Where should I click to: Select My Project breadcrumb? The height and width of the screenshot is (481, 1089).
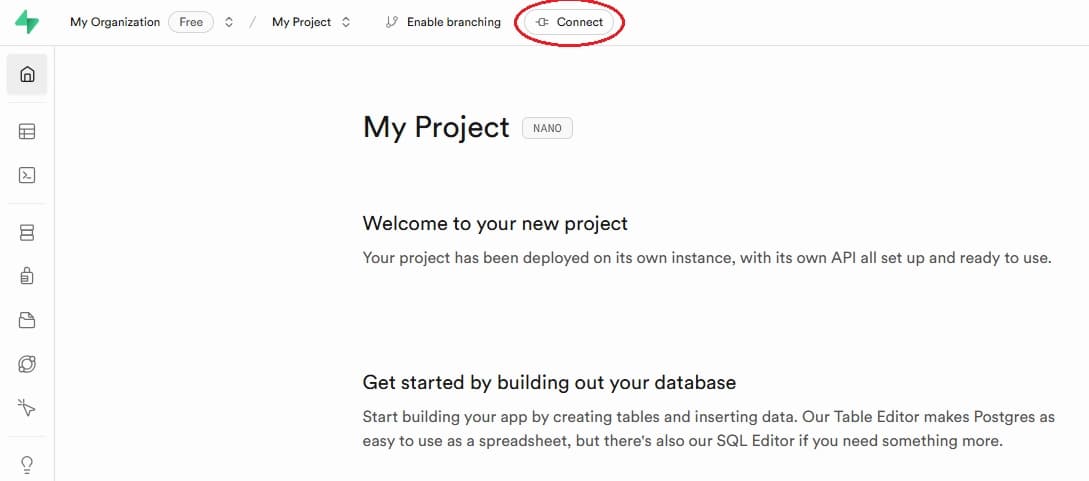(x=301, y=22)
